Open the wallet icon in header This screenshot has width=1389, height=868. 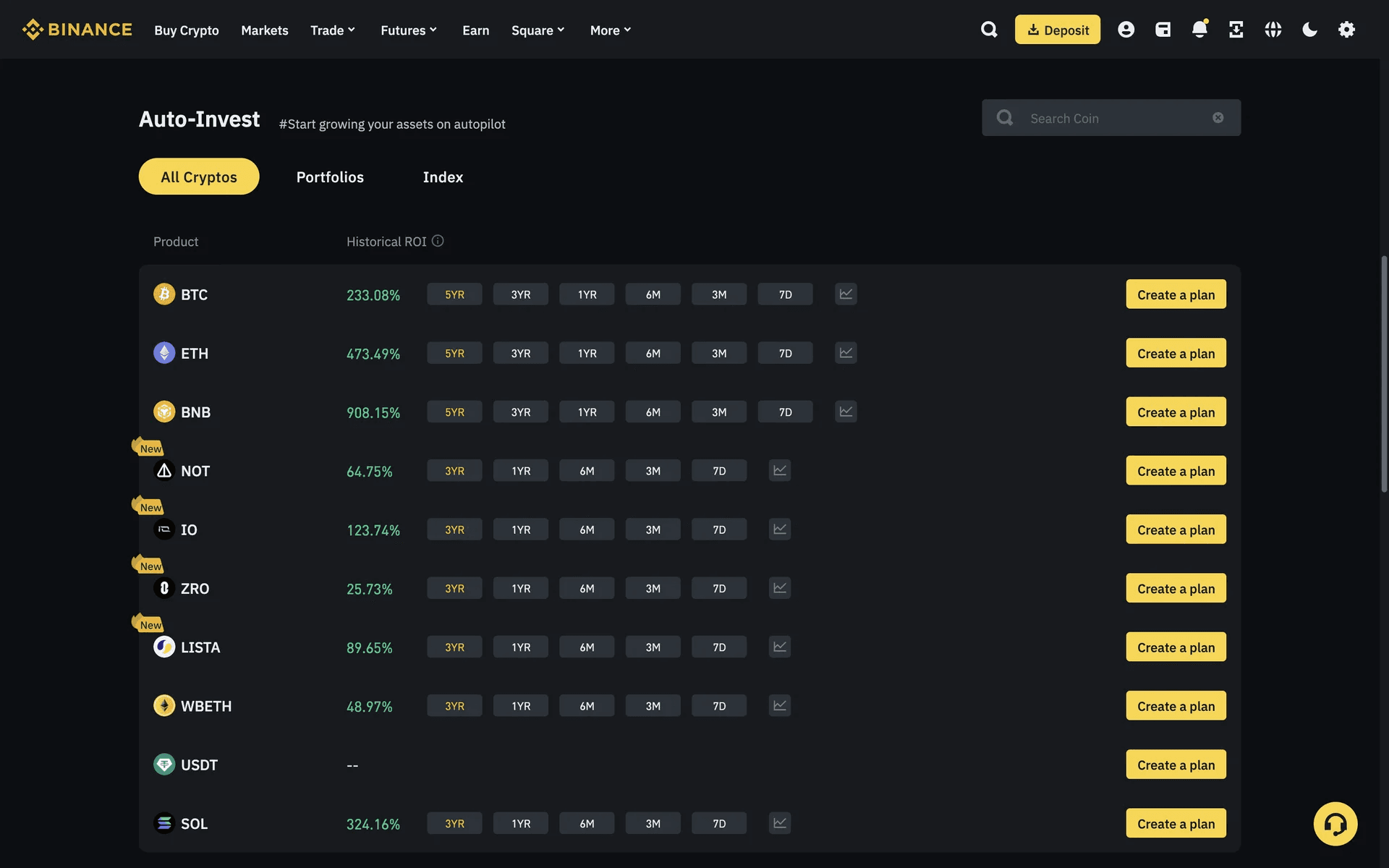tap(1163, 30)
